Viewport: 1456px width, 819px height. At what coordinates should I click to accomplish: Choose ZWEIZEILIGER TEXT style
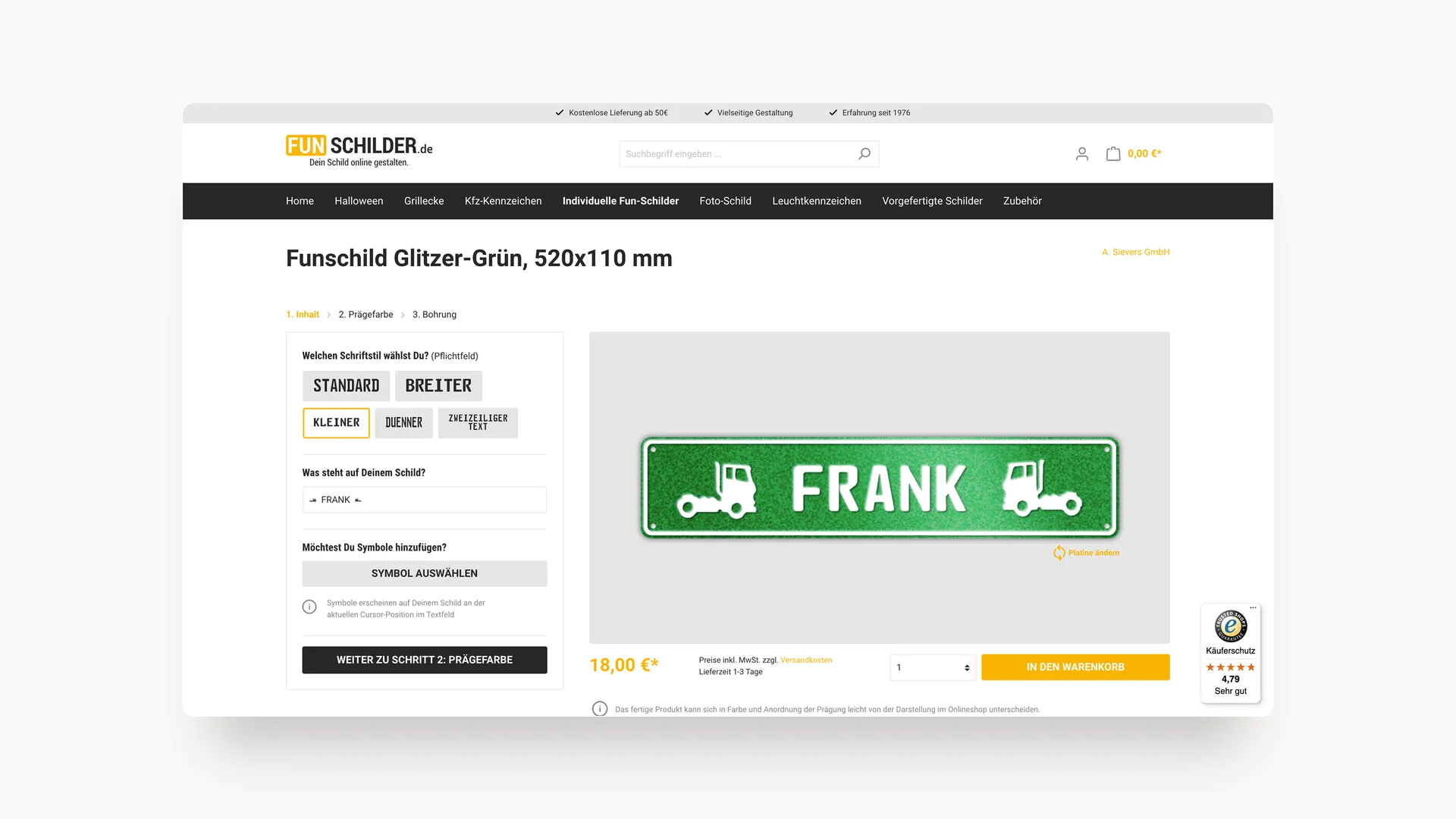477,422
